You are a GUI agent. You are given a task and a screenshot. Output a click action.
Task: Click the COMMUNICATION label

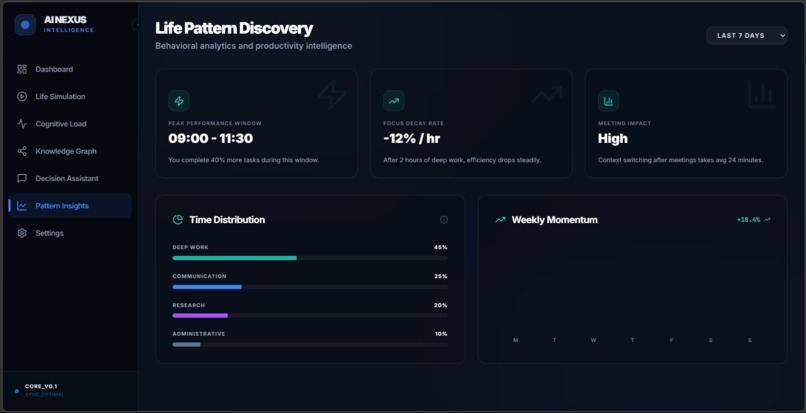click(199, 276)
